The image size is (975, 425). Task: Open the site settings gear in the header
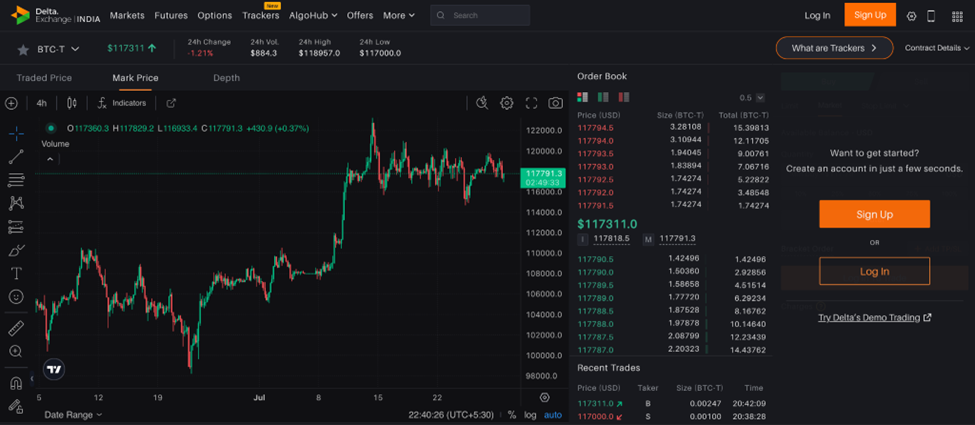(912, 16)
